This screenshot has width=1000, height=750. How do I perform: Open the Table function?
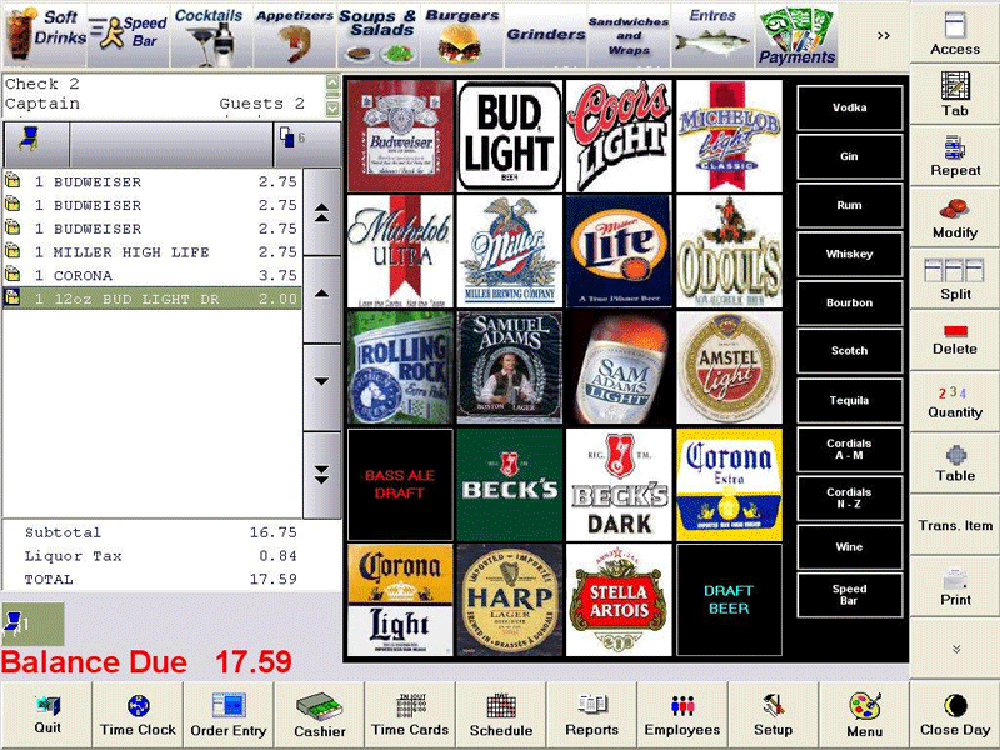(955, 464)
